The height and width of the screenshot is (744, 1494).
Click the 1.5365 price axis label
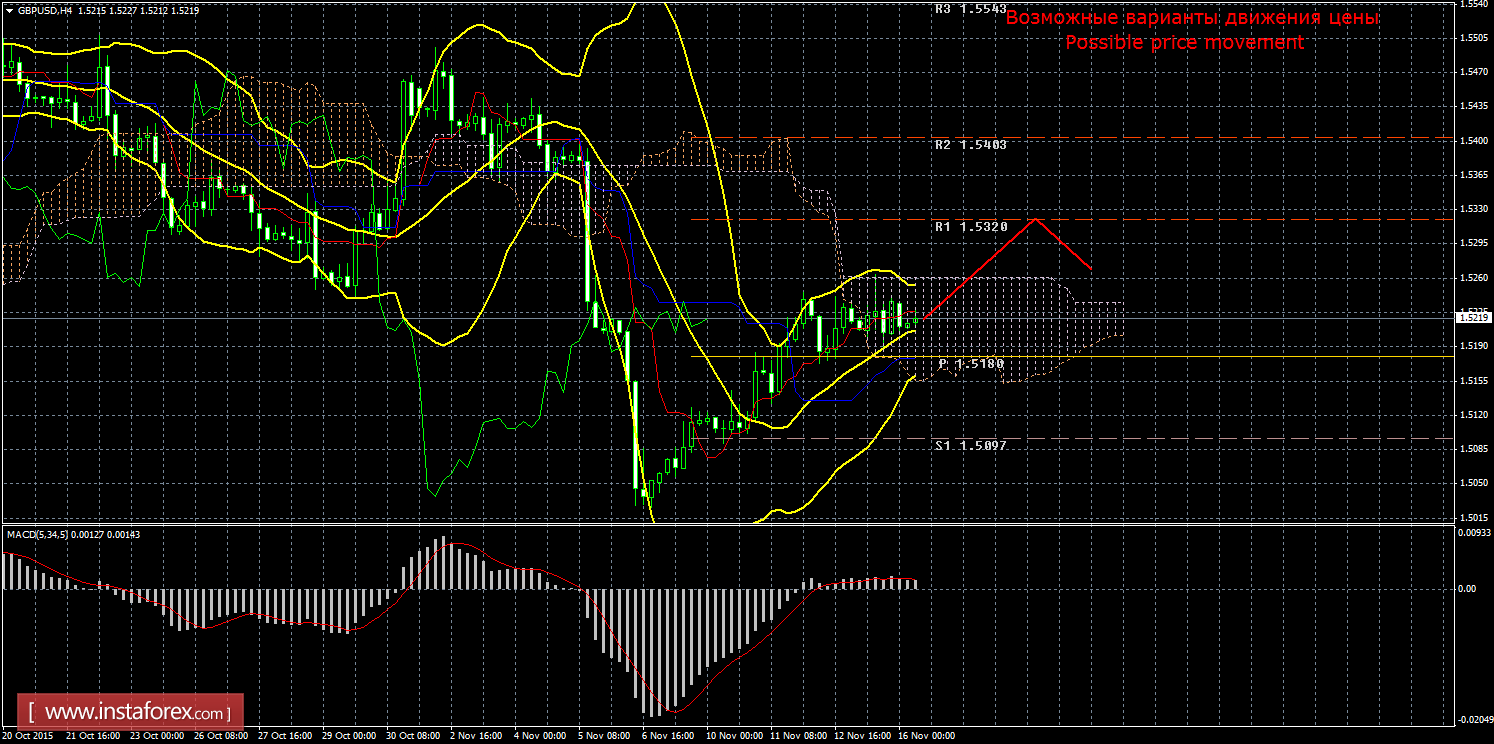pyautogui.click(x=1474, y=175)
